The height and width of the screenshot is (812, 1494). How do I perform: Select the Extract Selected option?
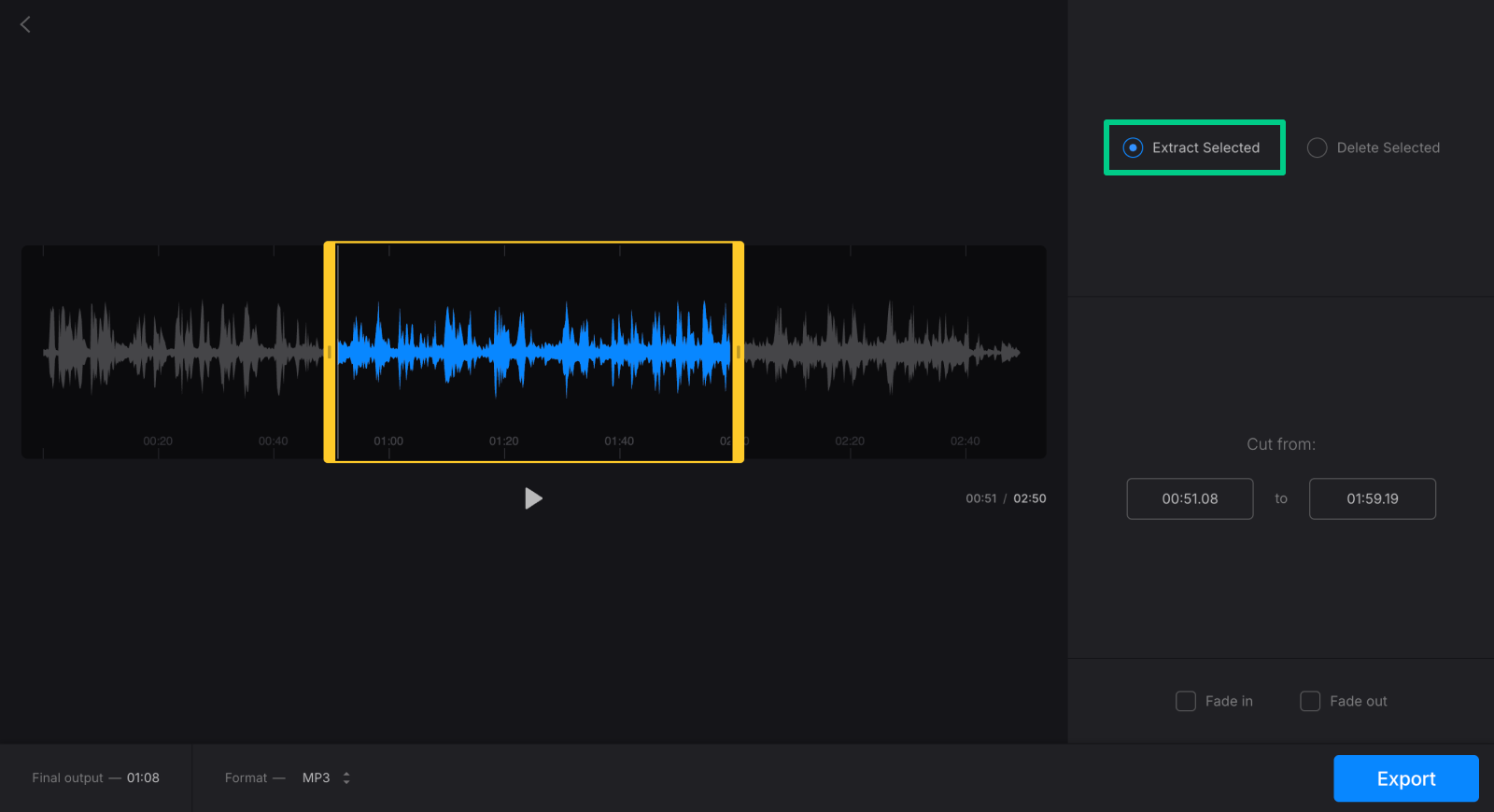1133,147
